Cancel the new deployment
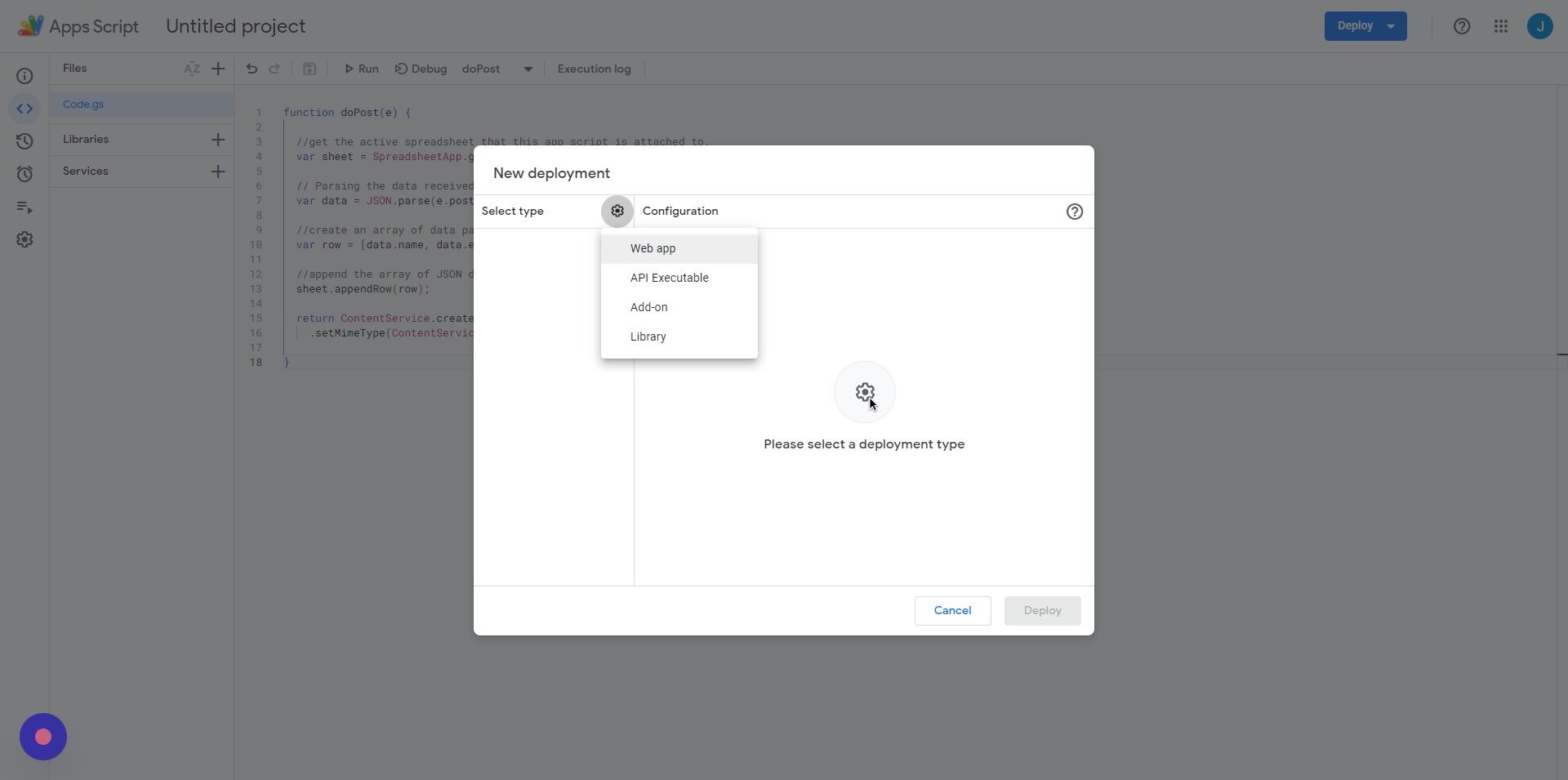This screenshot has height=780, width=1568. [951, 610]
